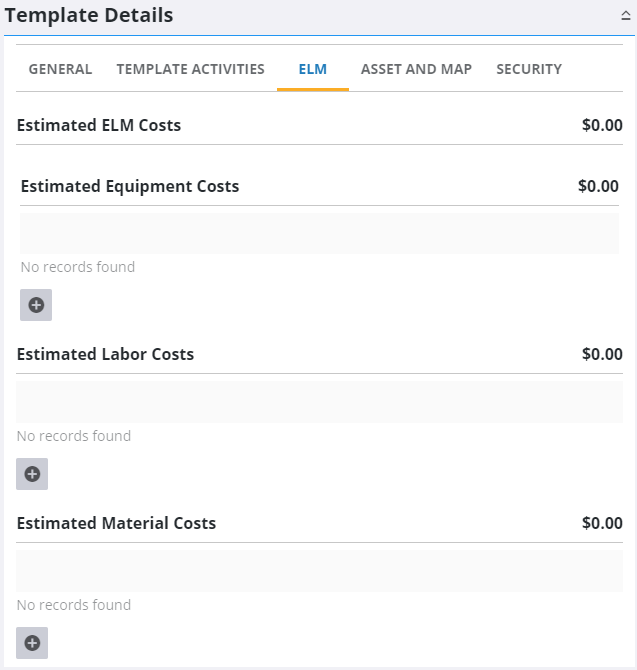Screen dimensions: 637x670
Task: Add a new equipment cost record
Action: pos(36,305)
